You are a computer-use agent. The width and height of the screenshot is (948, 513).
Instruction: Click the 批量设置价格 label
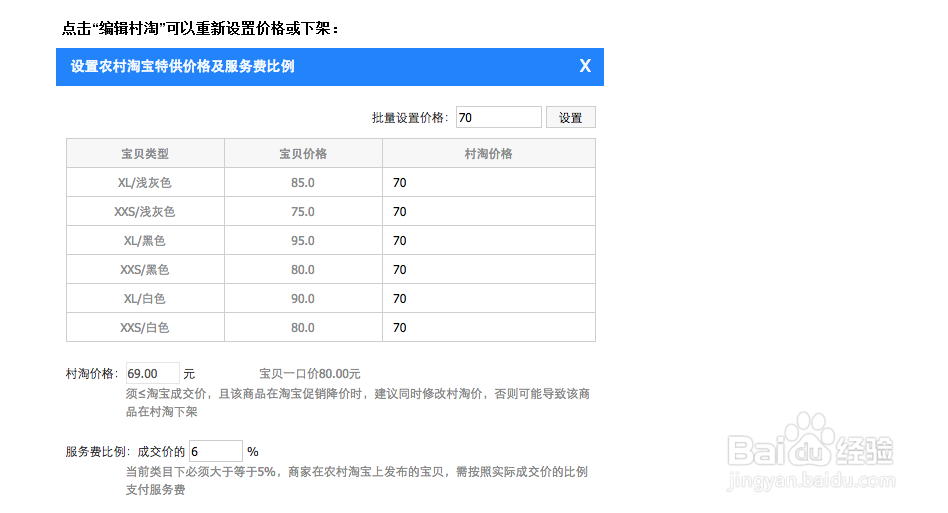410,118
